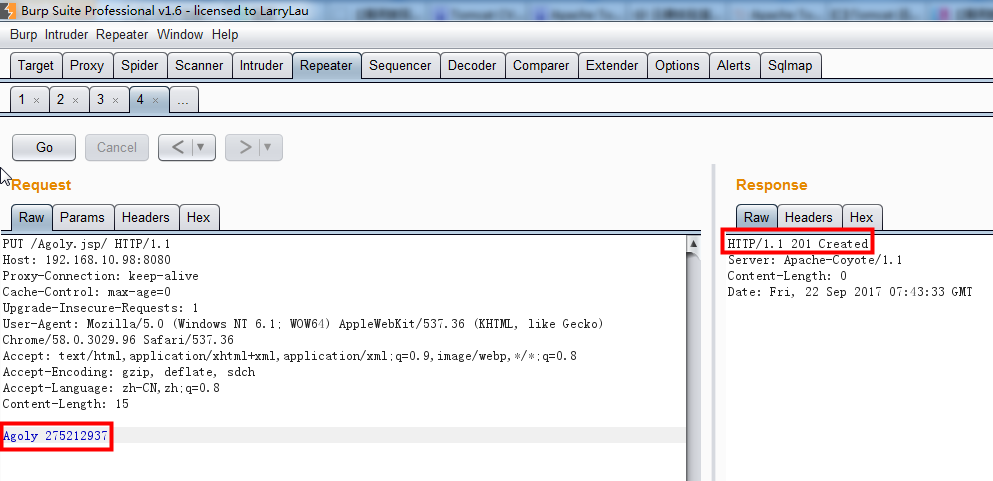The height and width of the screenshot is (481, 993).
Task: Click the Go button to send request
Action: (x=44, y=147)
